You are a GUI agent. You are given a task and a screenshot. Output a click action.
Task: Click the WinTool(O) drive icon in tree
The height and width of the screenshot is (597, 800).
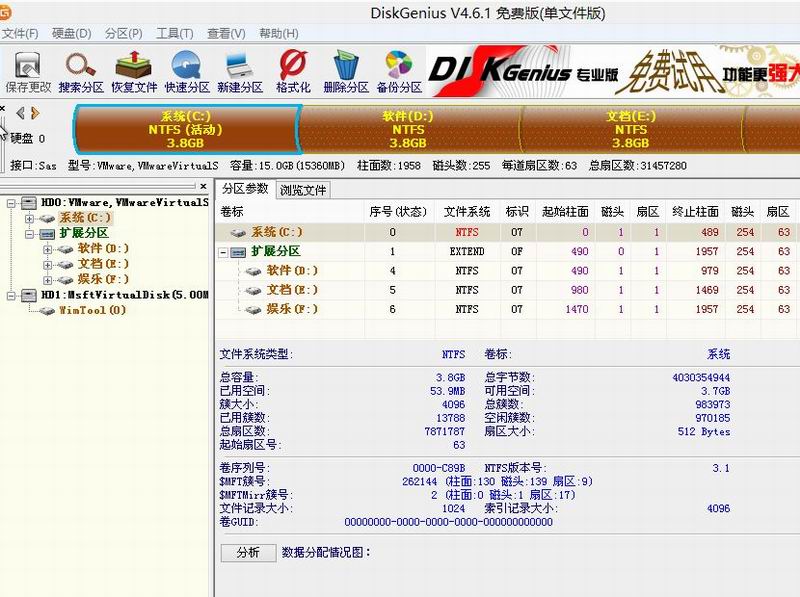[x=47, y=310]
